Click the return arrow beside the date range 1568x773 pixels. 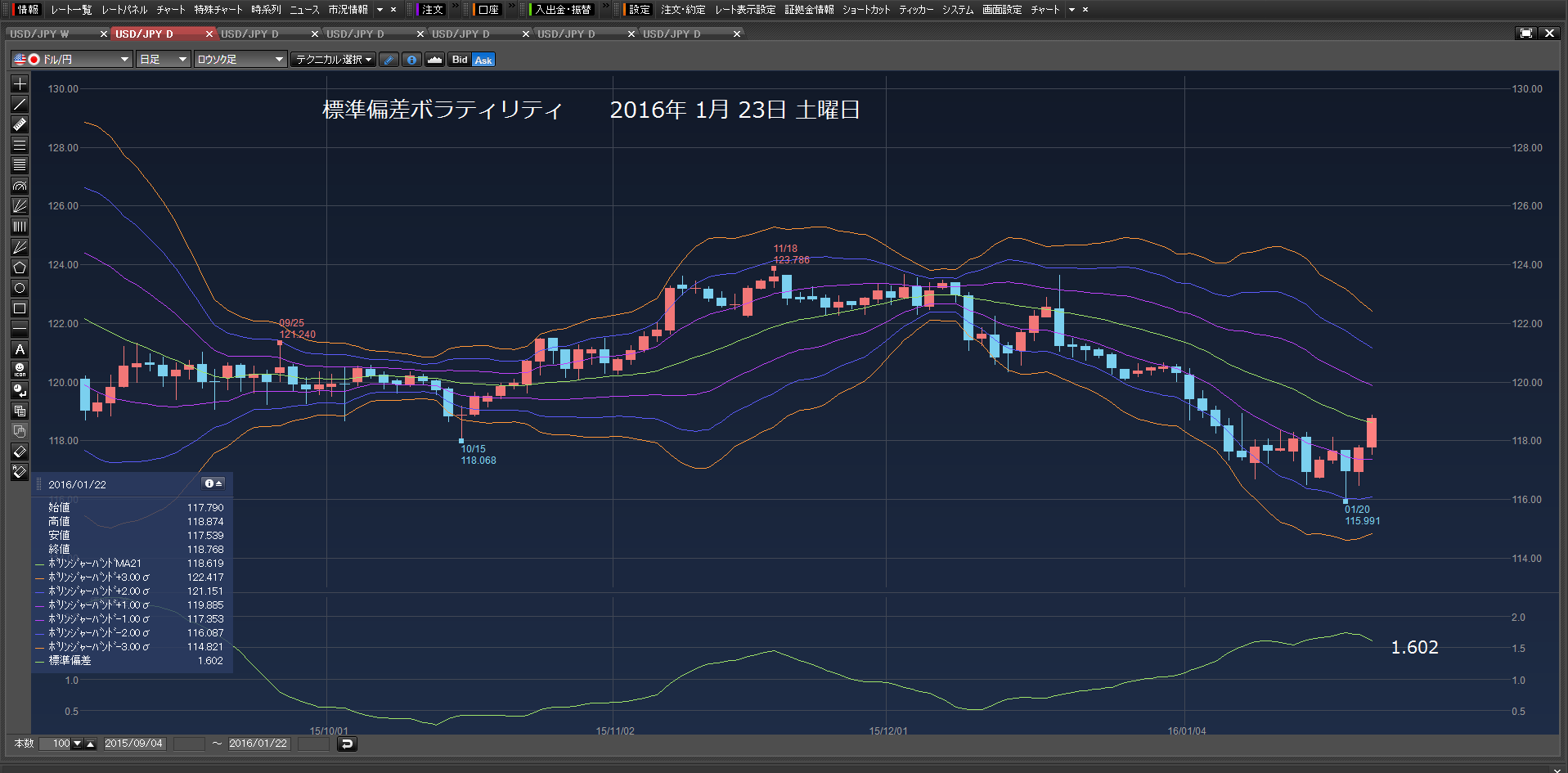click(347, 744)
